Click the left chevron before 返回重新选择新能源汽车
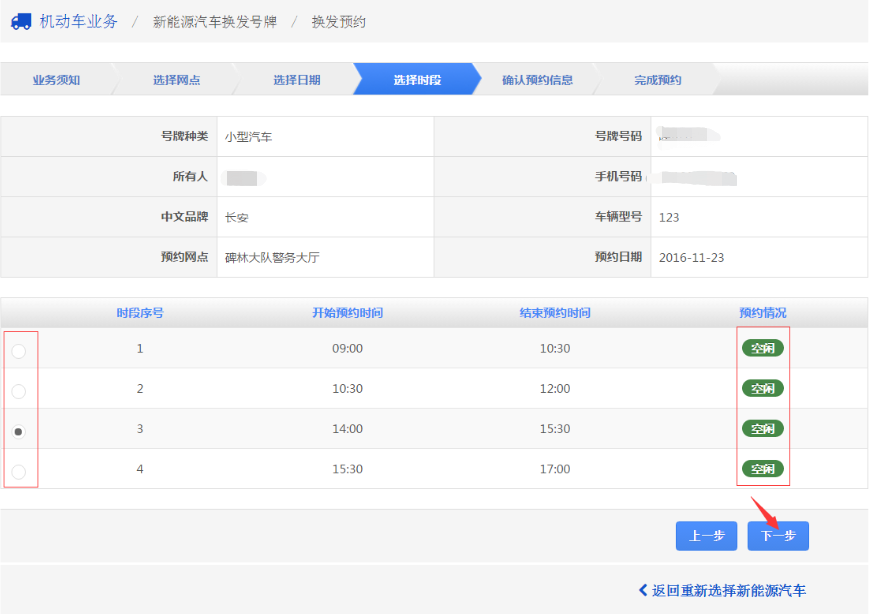 click(x=643, y=591)
